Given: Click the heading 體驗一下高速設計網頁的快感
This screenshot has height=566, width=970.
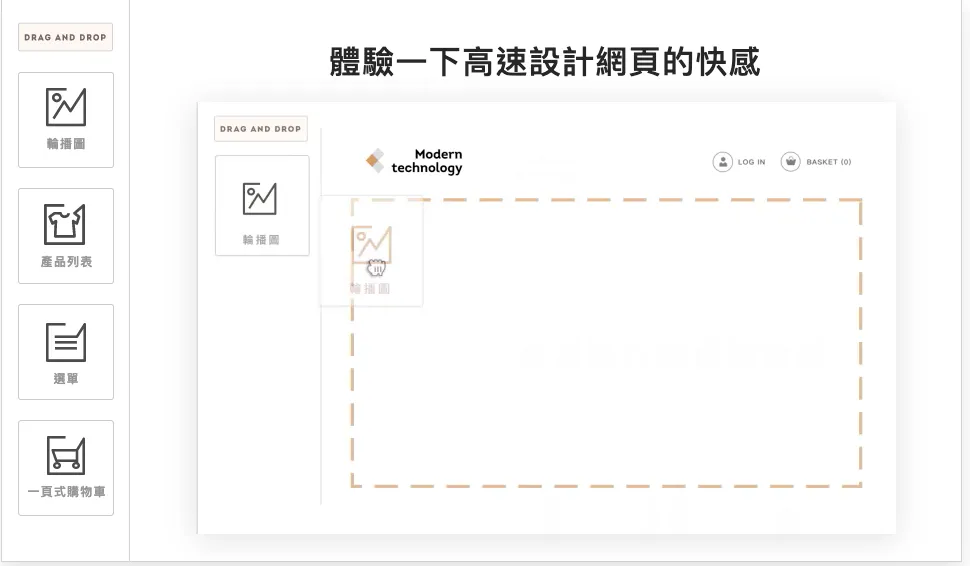Looking at the screenshot, I should point(545,62).
